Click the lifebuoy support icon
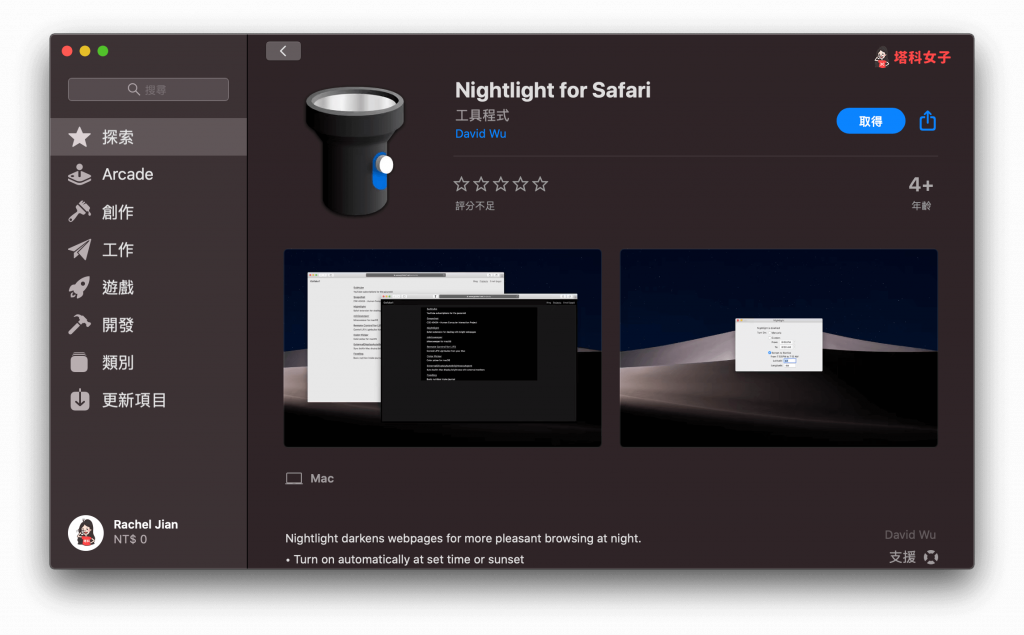Screen dimensions: 1024x635 931,557
